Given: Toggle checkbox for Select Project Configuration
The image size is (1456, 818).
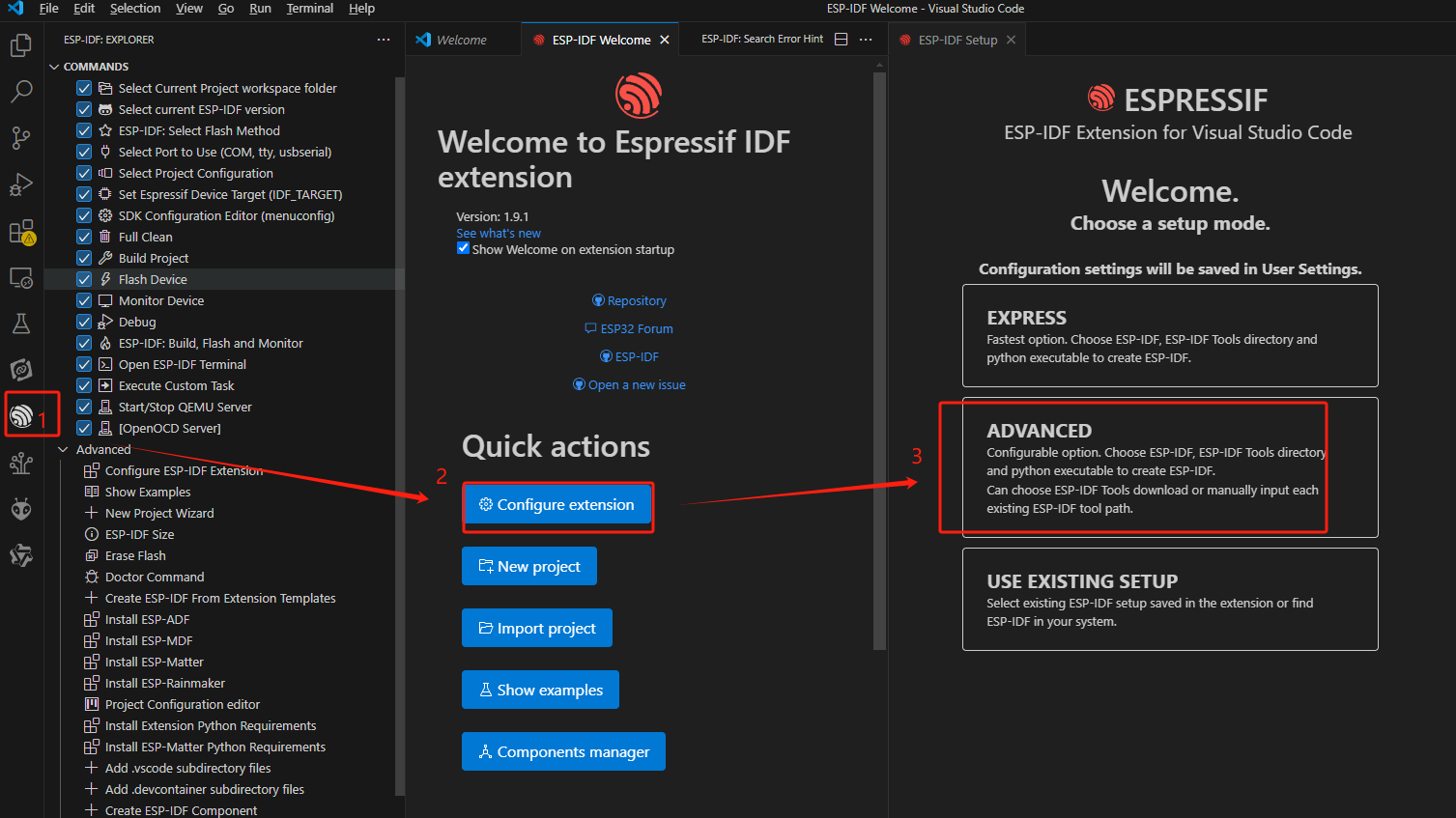Looking at the screenshot, I should [x=84, y=173].
